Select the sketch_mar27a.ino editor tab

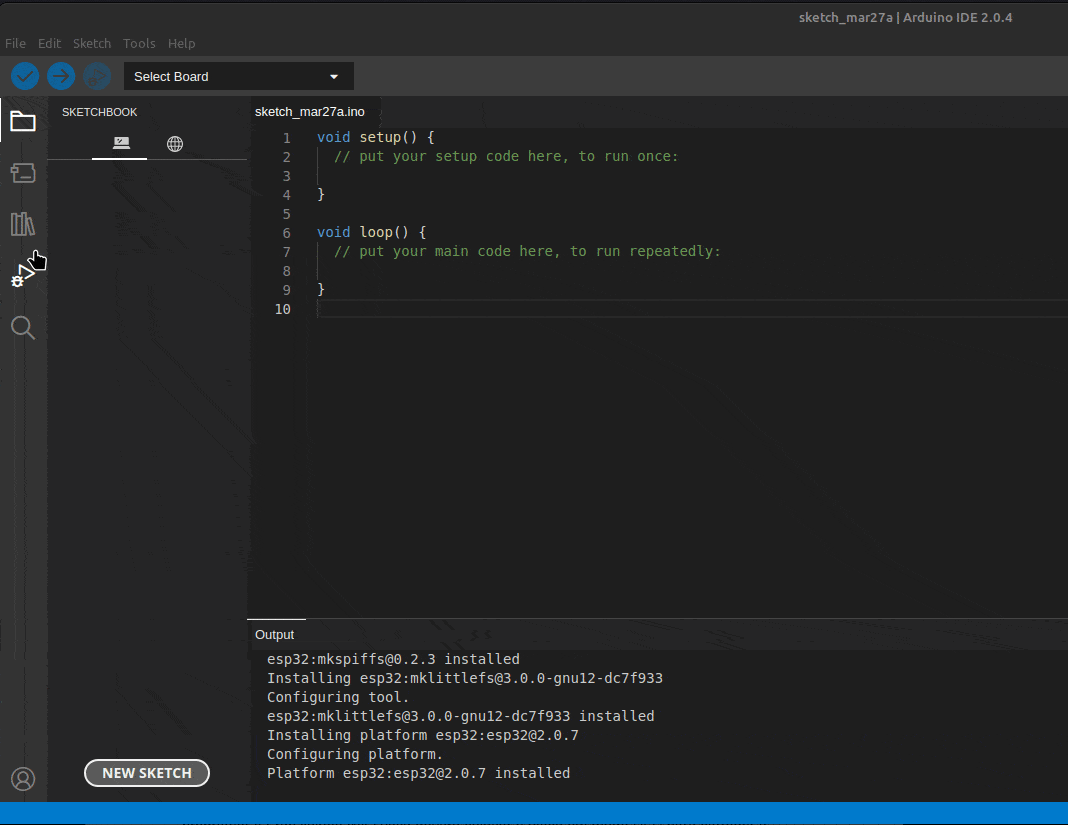coord(310,112)
